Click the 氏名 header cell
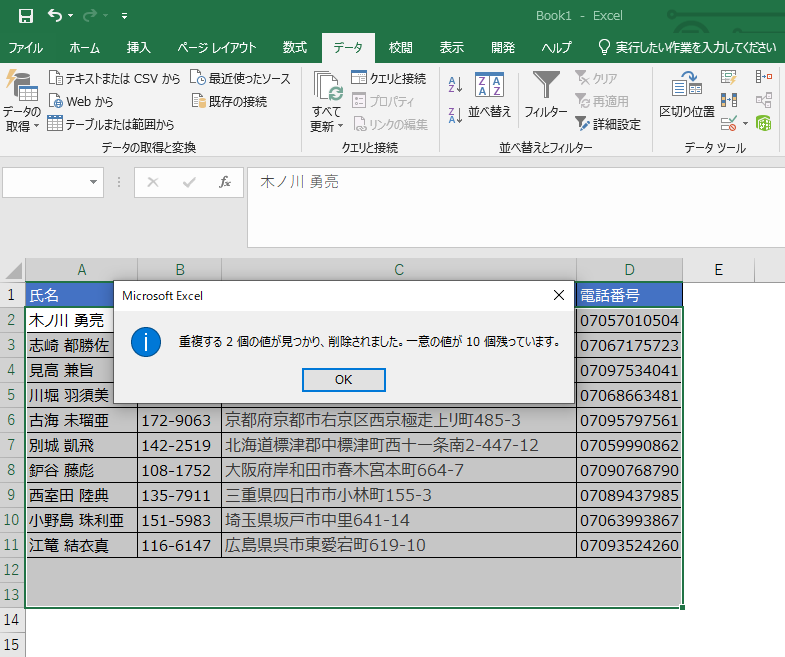Image resolution: width=785 pixels, height=657 pixels. pyautogui.click(x=70, y=295)
